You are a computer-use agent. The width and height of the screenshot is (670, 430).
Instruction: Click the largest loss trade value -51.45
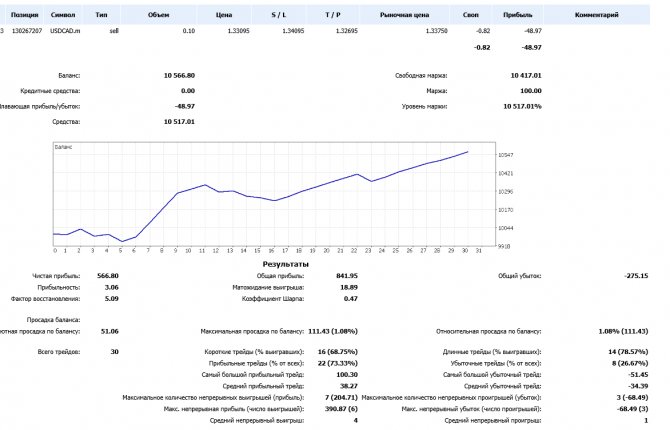638,375
